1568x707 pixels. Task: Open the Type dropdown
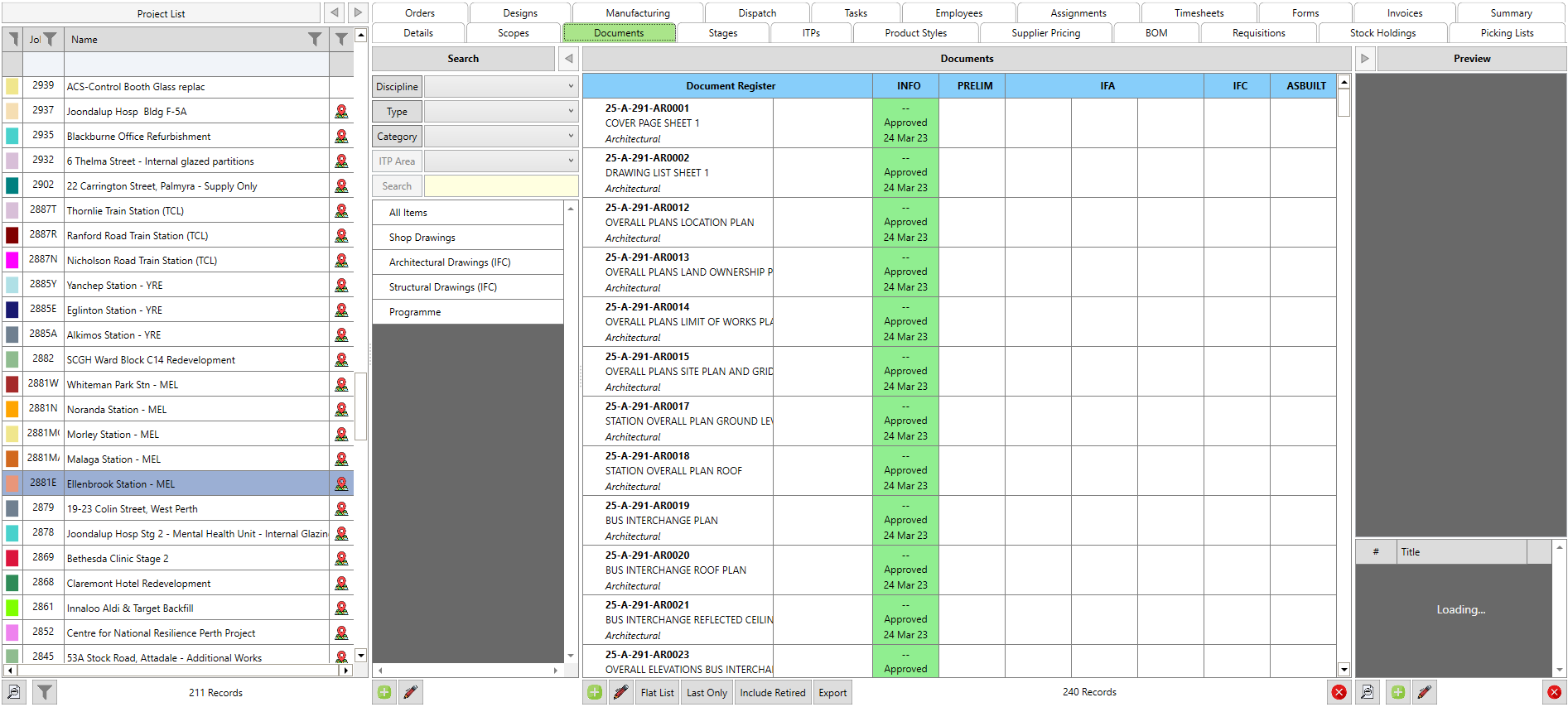point(500,112)
